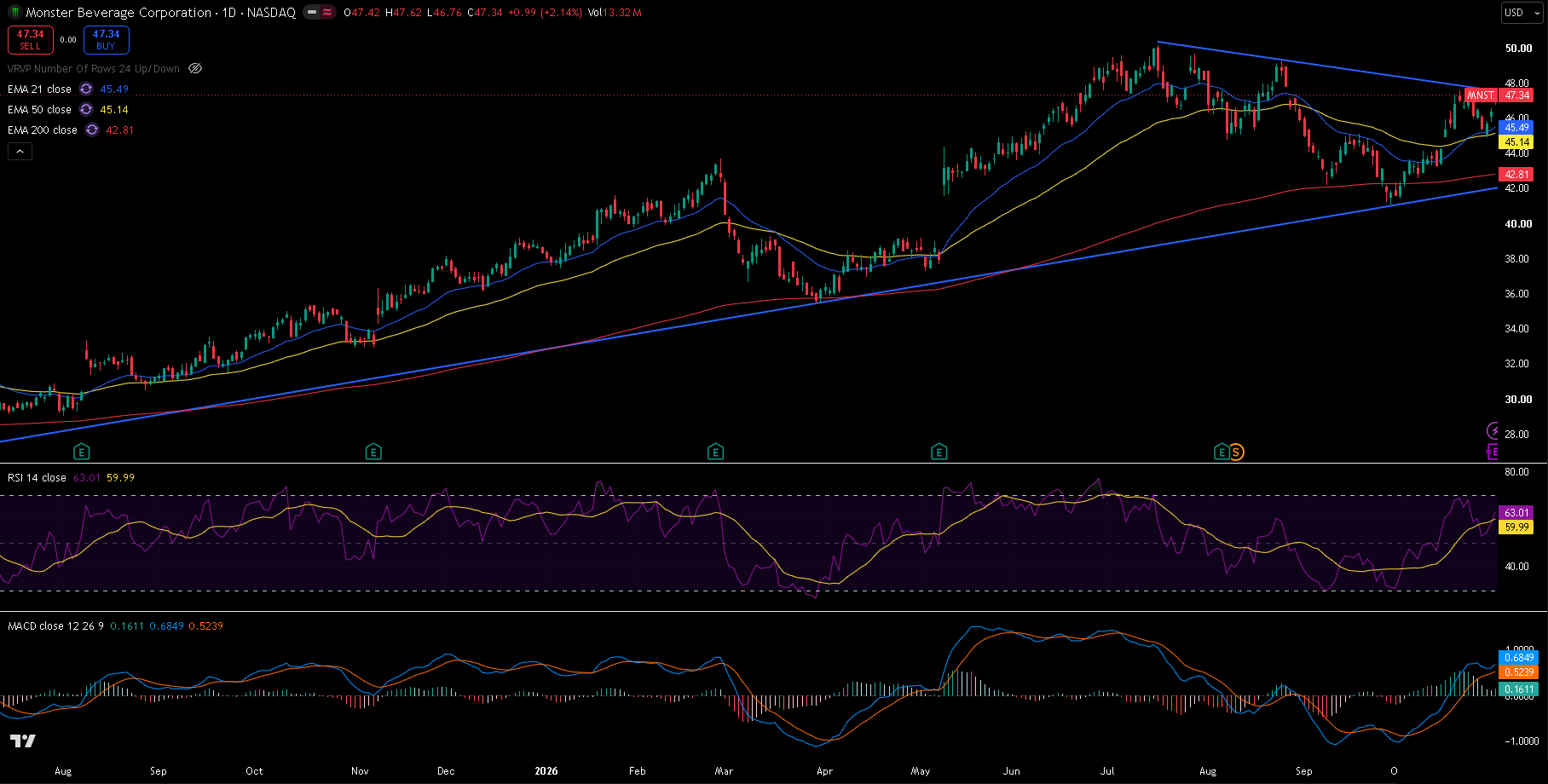
Task: Select the Monster Beverage Corporation symbol title
Action: [x=118, y=13]
